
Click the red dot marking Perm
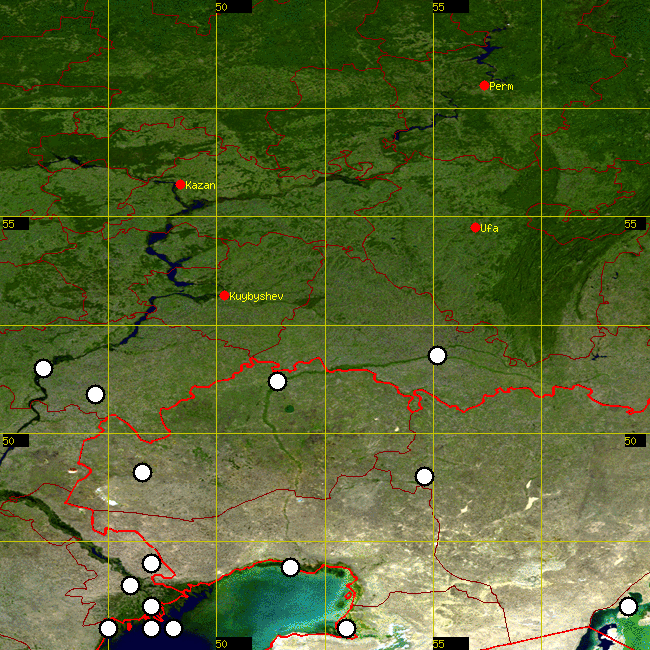pos(484,86)
